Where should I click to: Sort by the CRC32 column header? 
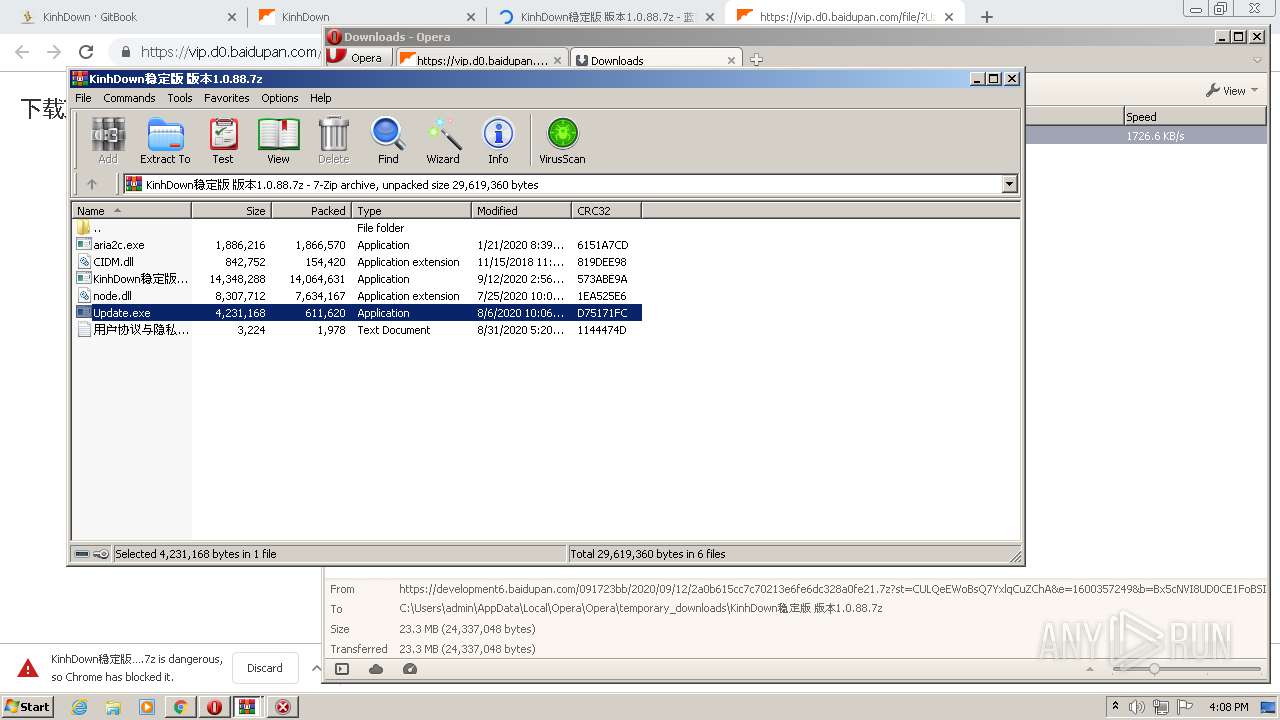(606, 210)
